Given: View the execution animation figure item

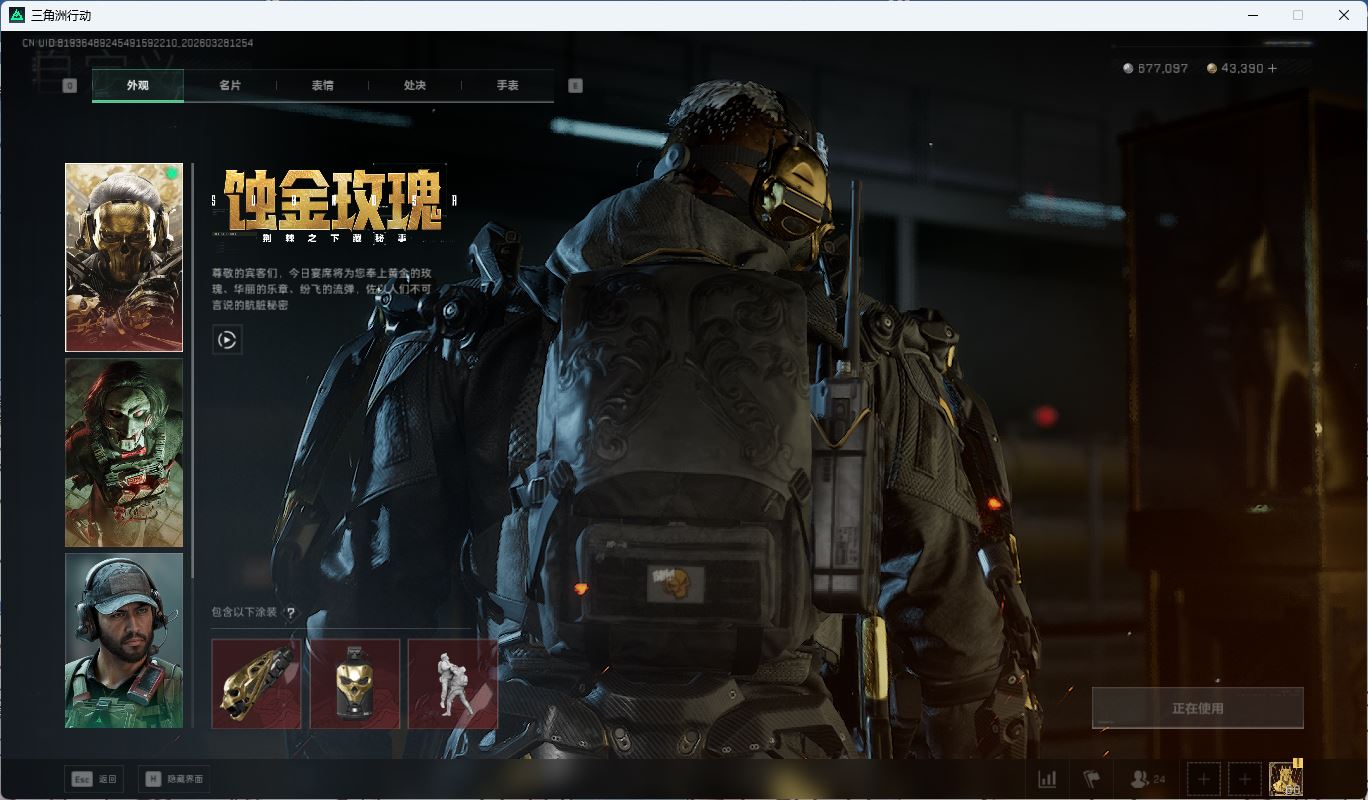Looking at the screenshot, I should click(453, 684).
